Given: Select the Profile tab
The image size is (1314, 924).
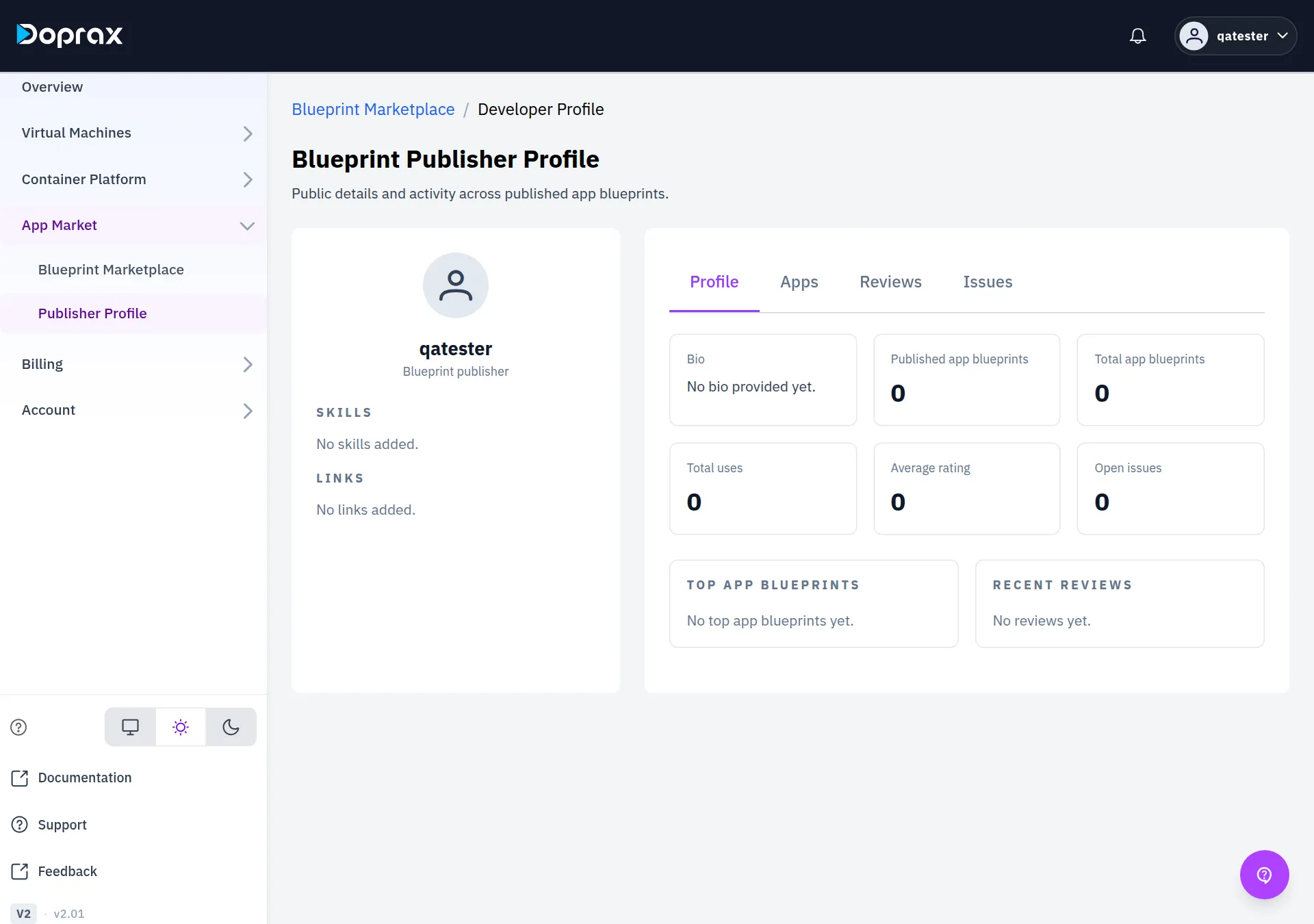Looking at the screenshot, I should [714, 282].
